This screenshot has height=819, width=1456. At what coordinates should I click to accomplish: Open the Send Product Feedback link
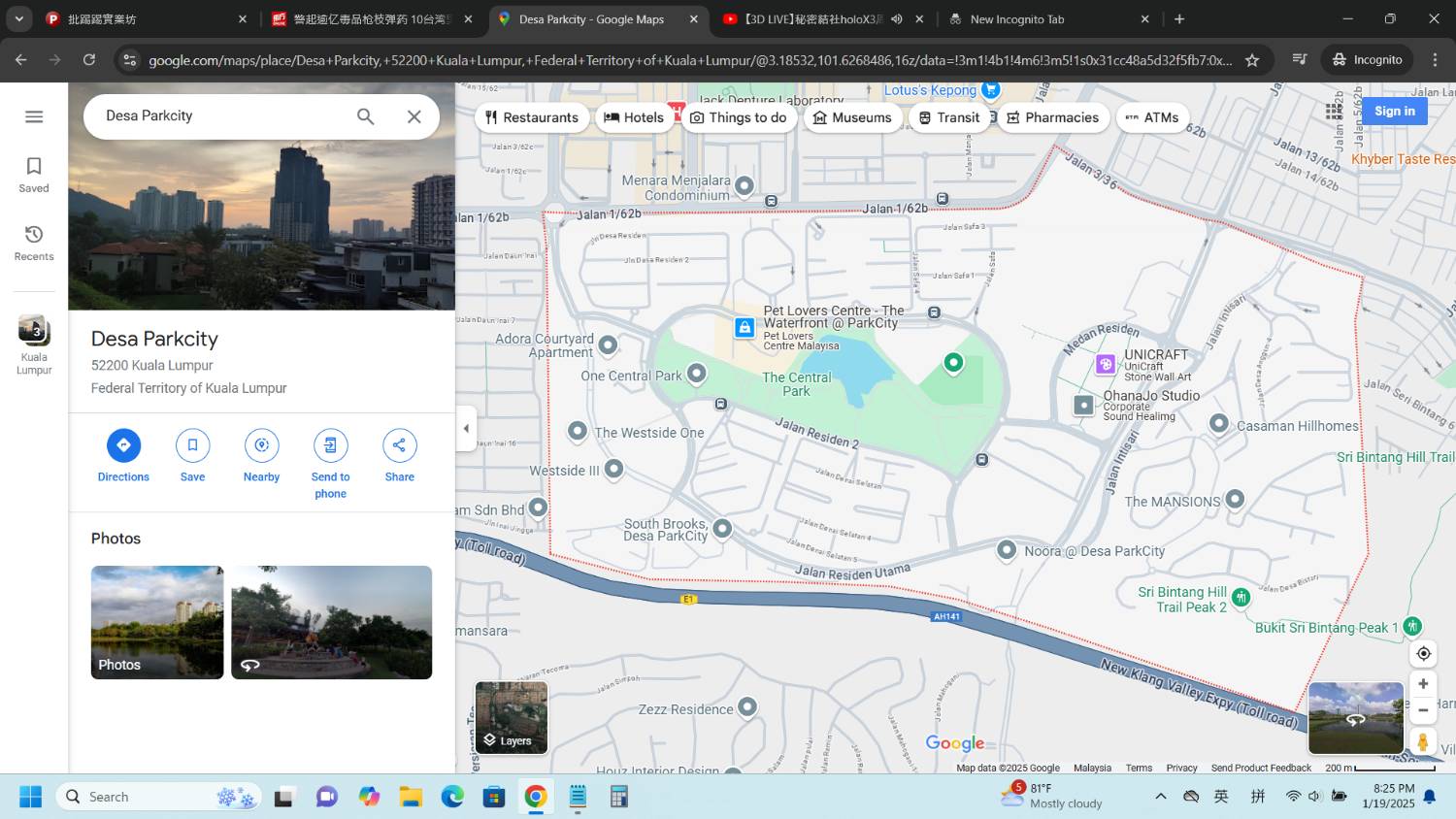pos(1260,768)
